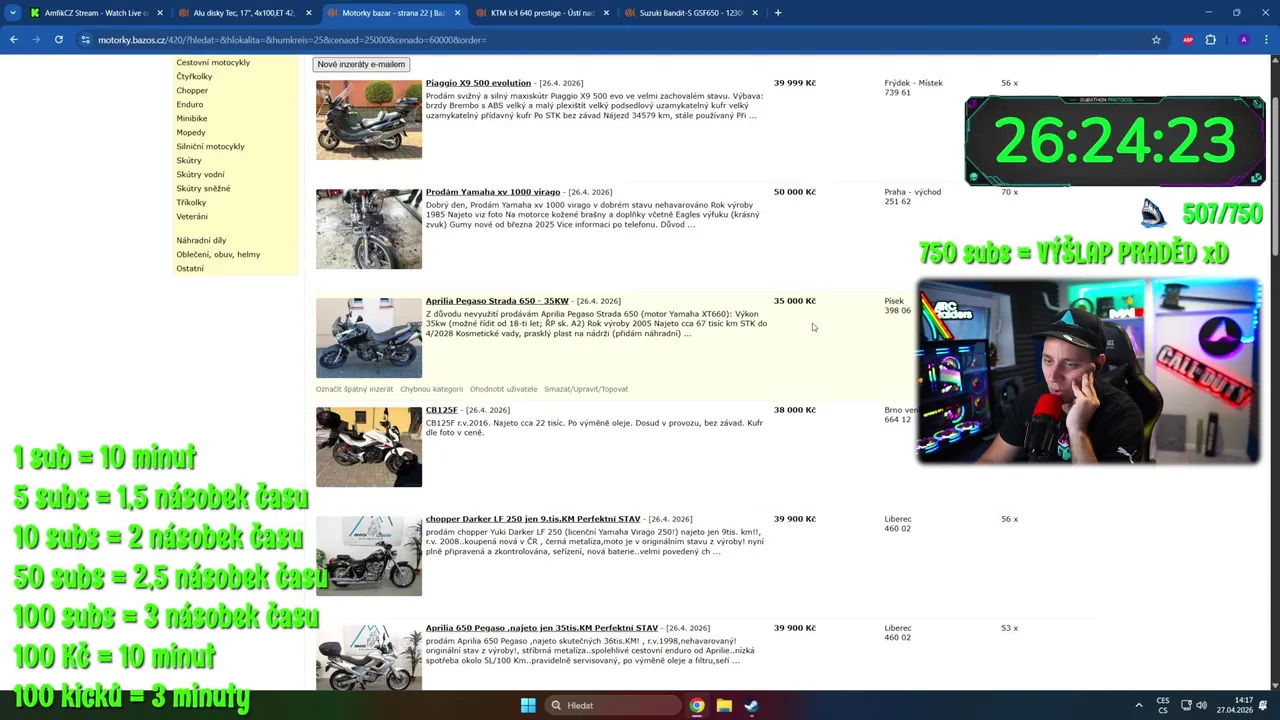Open the taskbar volume control

click(x=1201, y=705)
